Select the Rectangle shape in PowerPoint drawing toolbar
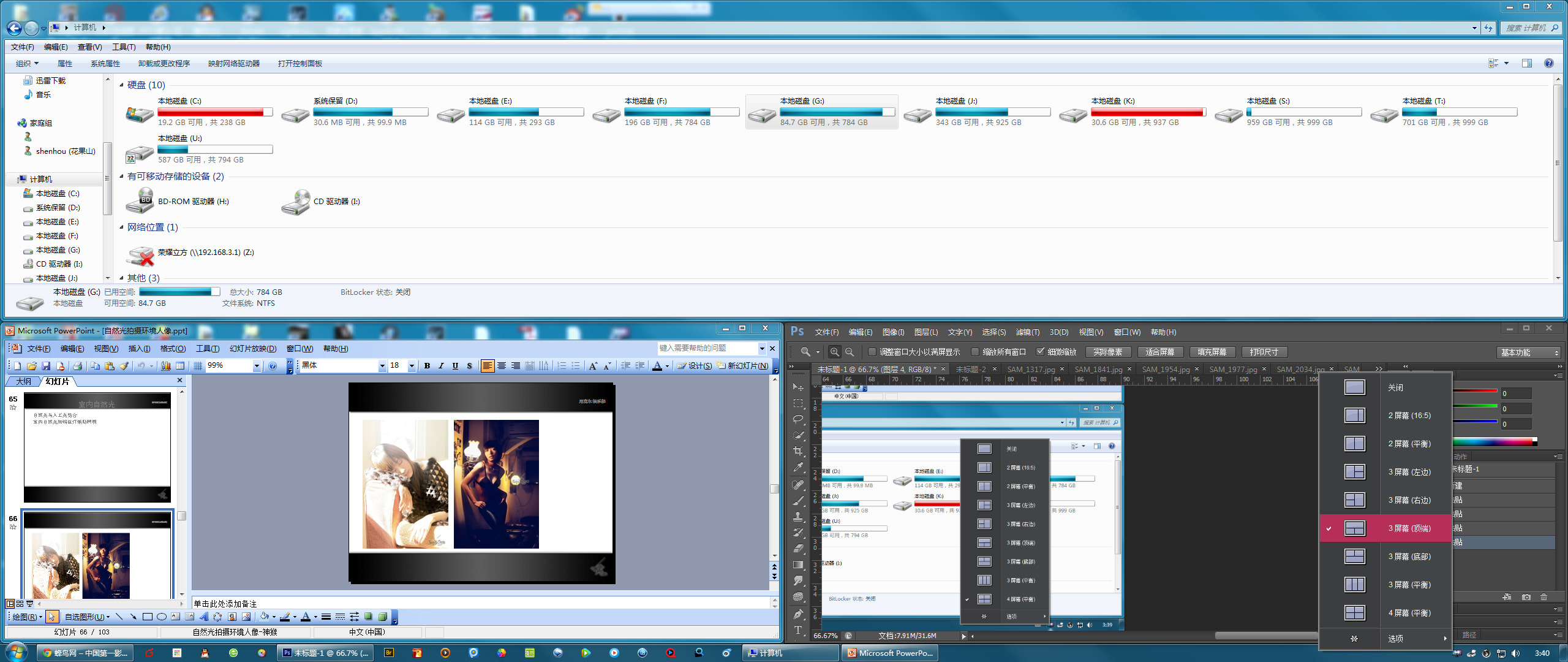 (147, 617)
